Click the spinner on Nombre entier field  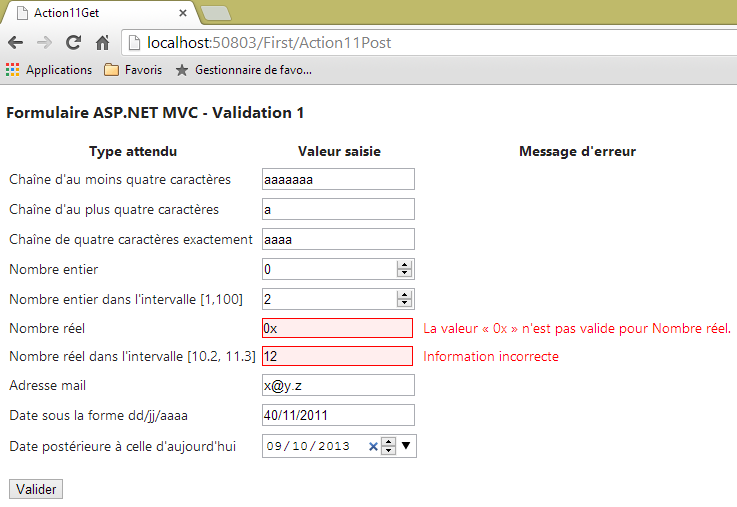(404, 269)
